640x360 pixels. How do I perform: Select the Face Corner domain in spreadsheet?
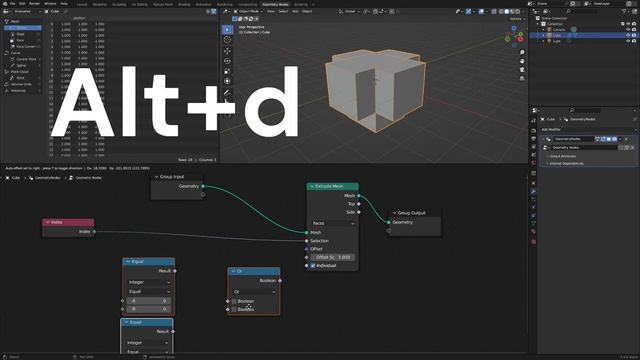23,47
